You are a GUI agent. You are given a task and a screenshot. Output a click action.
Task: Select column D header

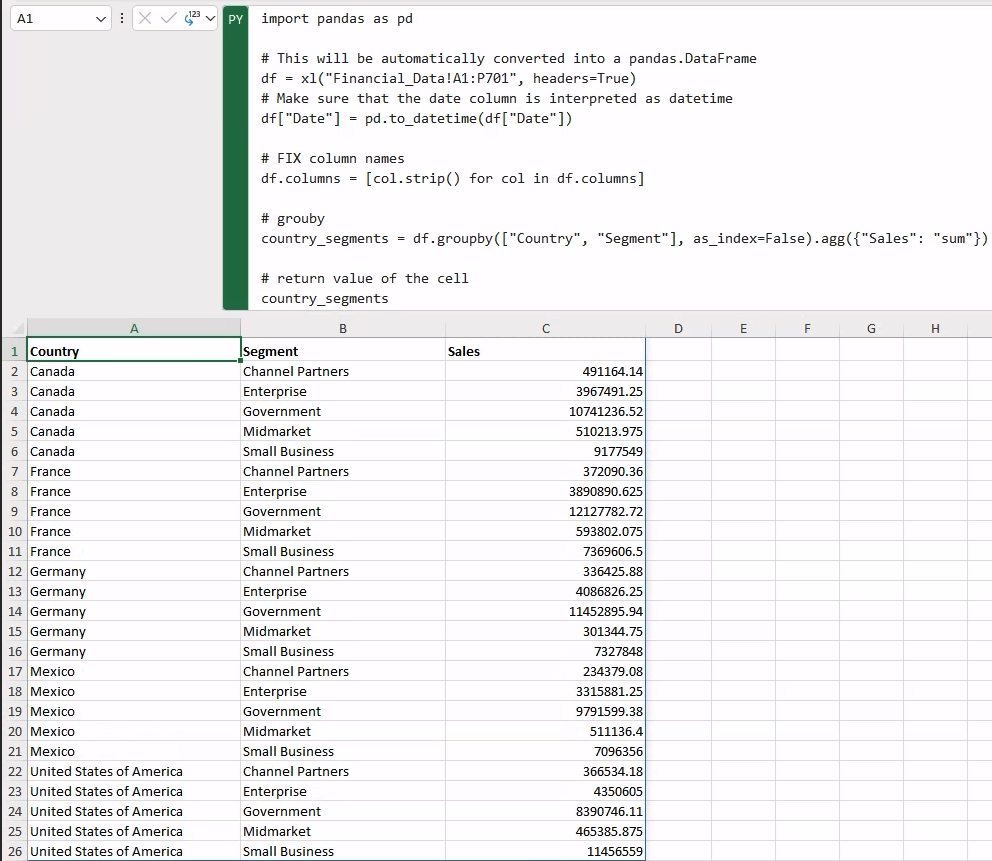pos(678,328)
